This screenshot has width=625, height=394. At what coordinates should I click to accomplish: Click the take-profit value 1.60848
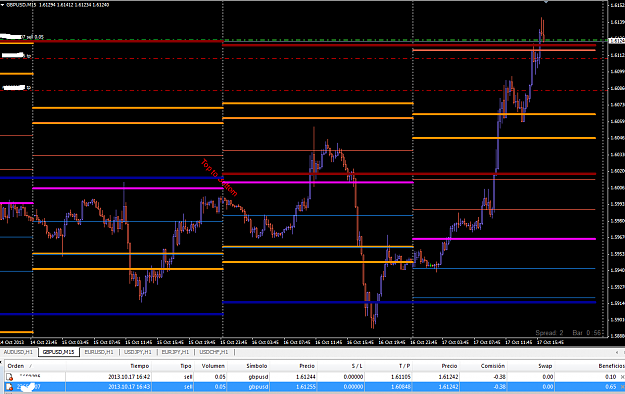(401, 387)
